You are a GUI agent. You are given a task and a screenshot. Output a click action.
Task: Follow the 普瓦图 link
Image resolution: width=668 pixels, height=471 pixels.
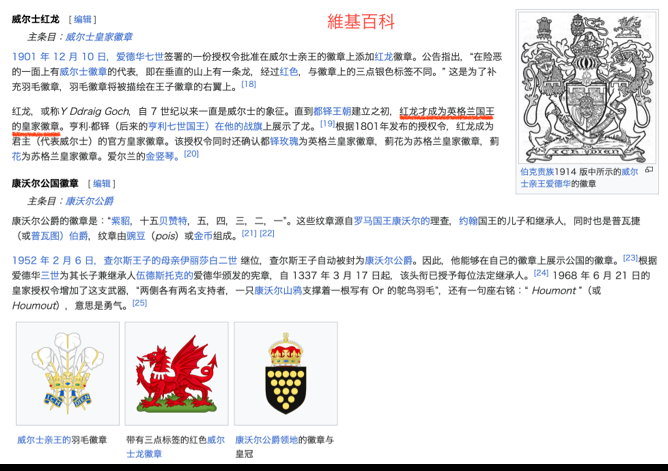click(x=44, y=236)
